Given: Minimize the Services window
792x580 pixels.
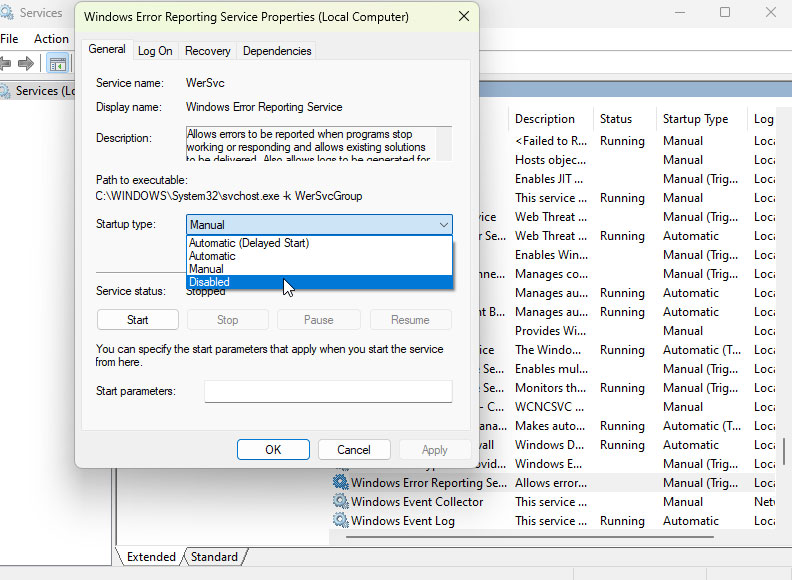Looking at the screenshot, I should click(x=680, y=12).
